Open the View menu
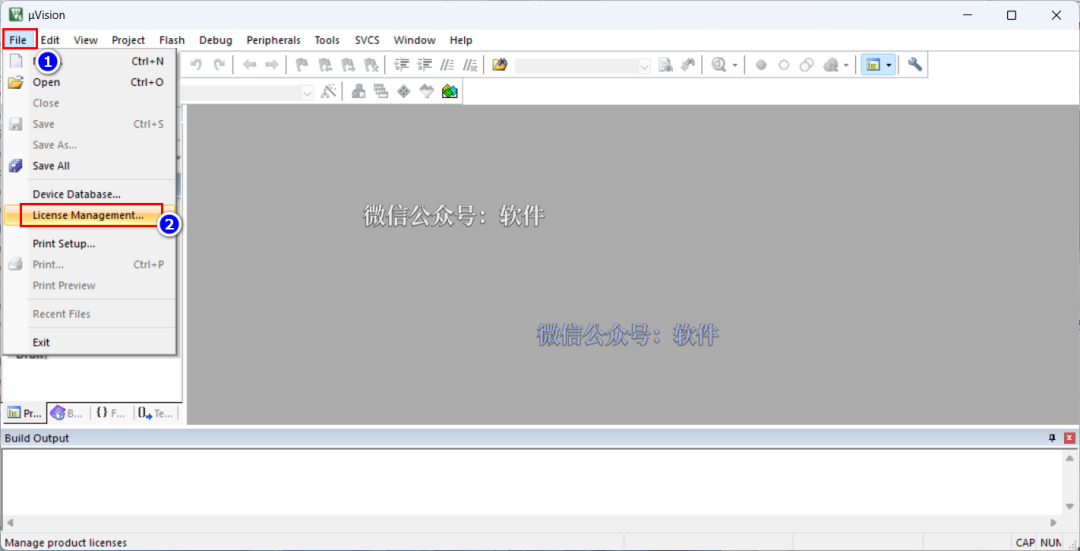Viewport: 1080px width, 551px height. tap(85, 40)
